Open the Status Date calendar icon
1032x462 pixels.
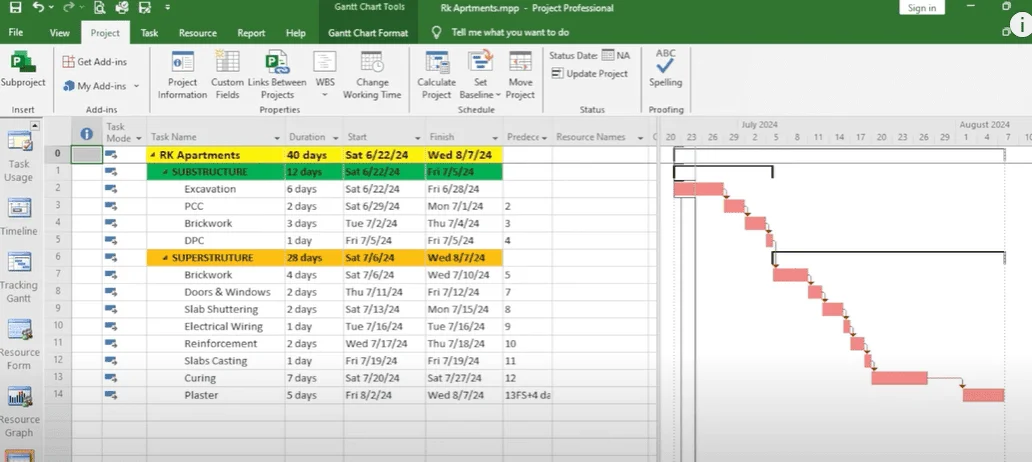607,55
